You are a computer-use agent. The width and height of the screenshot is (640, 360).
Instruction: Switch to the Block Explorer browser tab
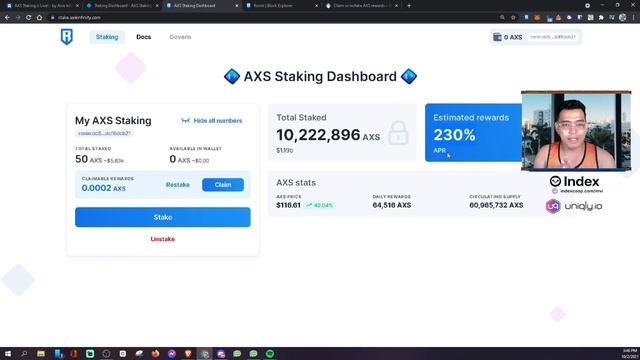pos(282,6)
